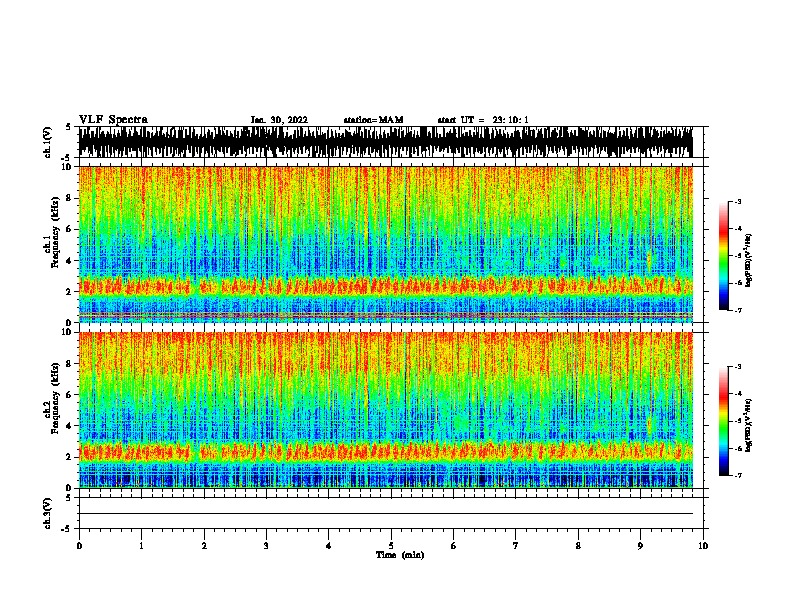Click the ch.1 frequency tick label "8"
792x612 pixels.
(71, 198)
